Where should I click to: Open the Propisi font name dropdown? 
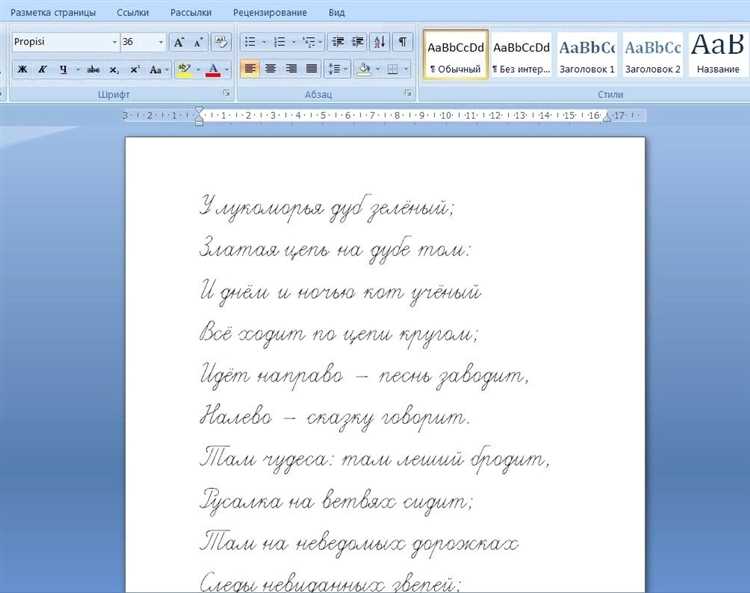tap(114, 43)
